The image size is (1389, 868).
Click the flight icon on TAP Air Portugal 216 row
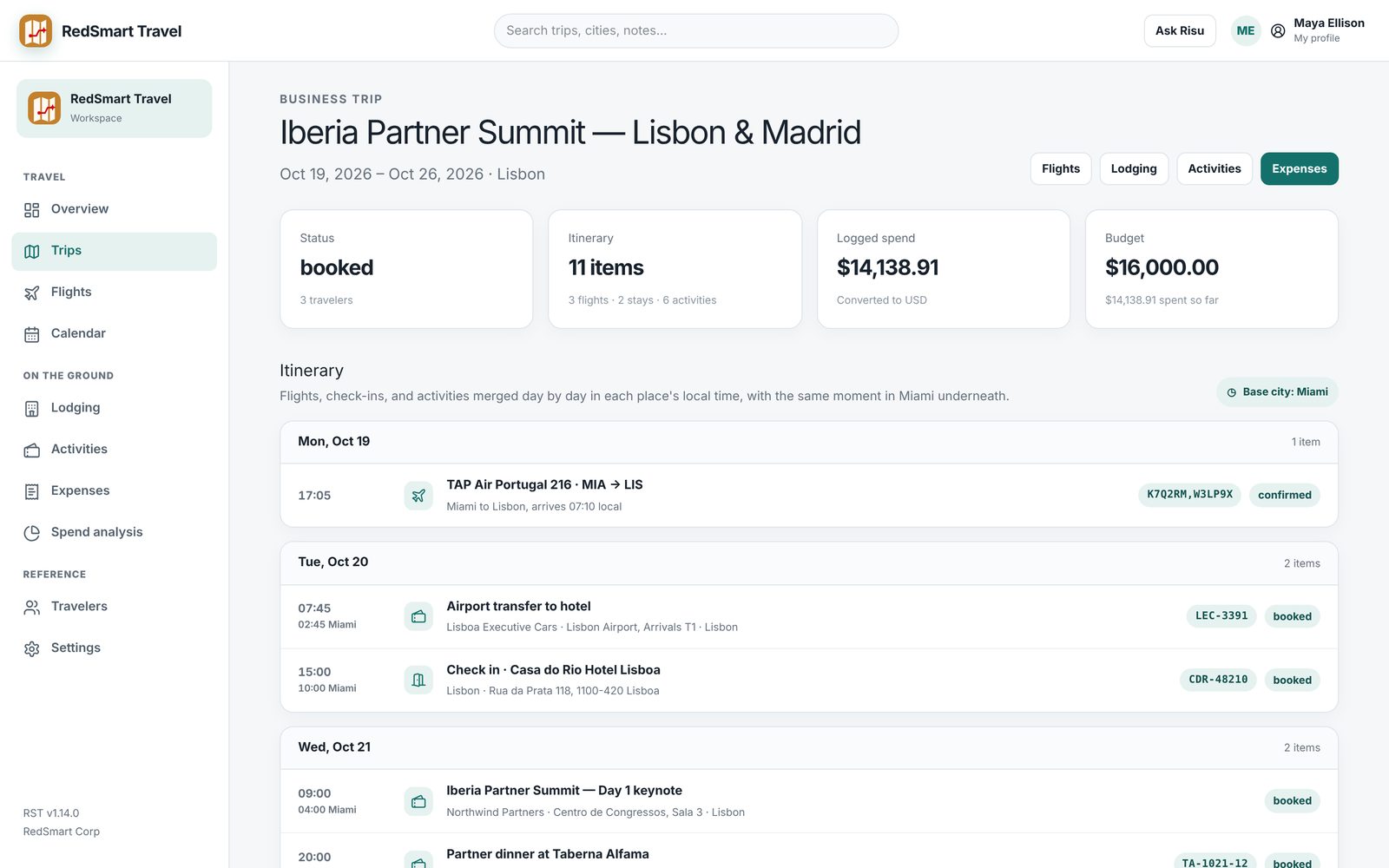point(418,496)
